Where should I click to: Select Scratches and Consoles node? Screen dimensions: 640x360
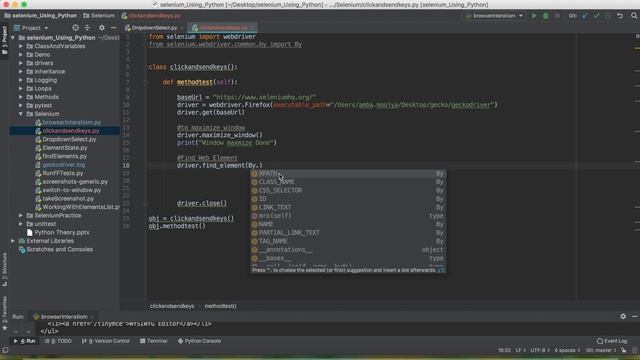pos(60,249)
